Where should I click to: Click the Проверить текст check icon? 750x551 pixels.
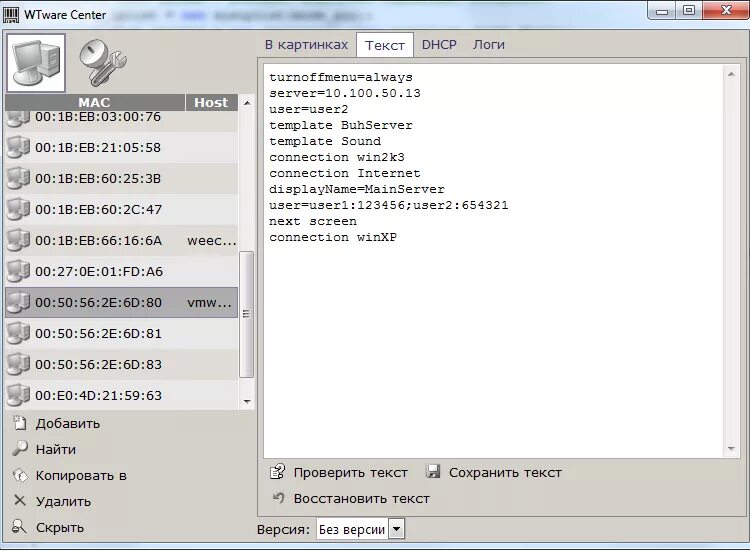tap(277, 472)
